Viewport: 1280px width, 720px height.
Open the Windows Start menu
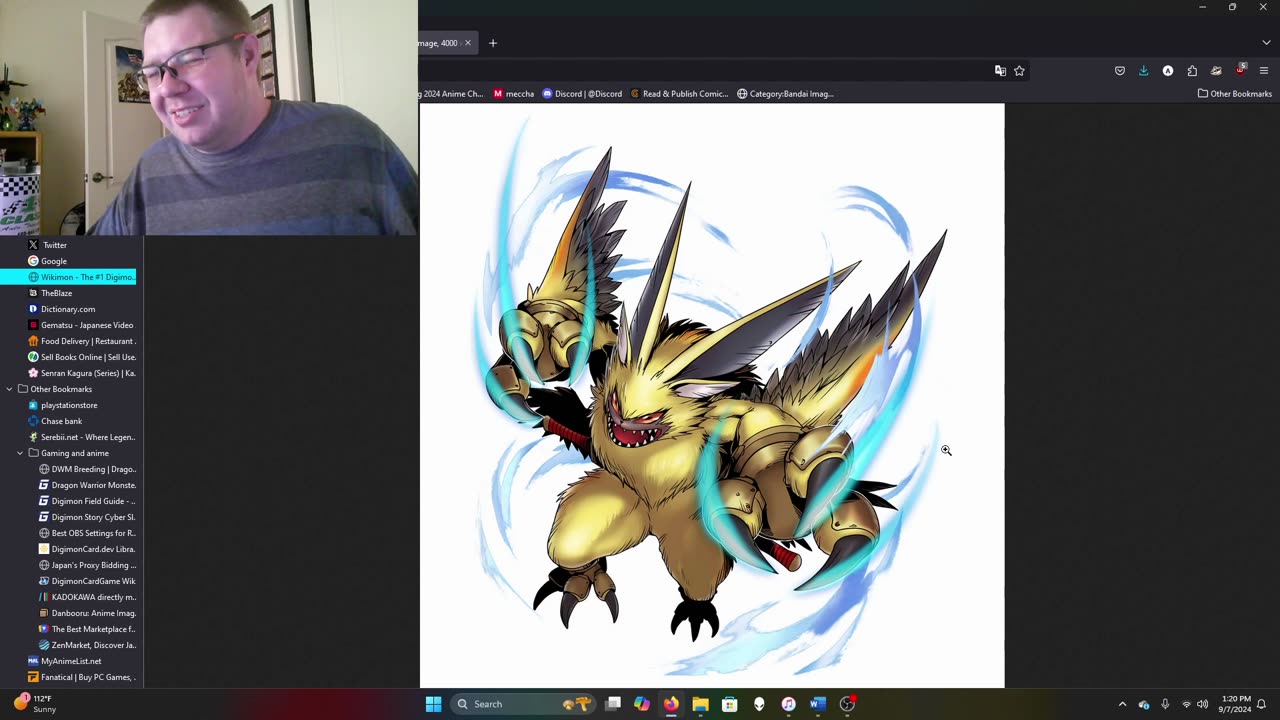click(x=433, y=704)
